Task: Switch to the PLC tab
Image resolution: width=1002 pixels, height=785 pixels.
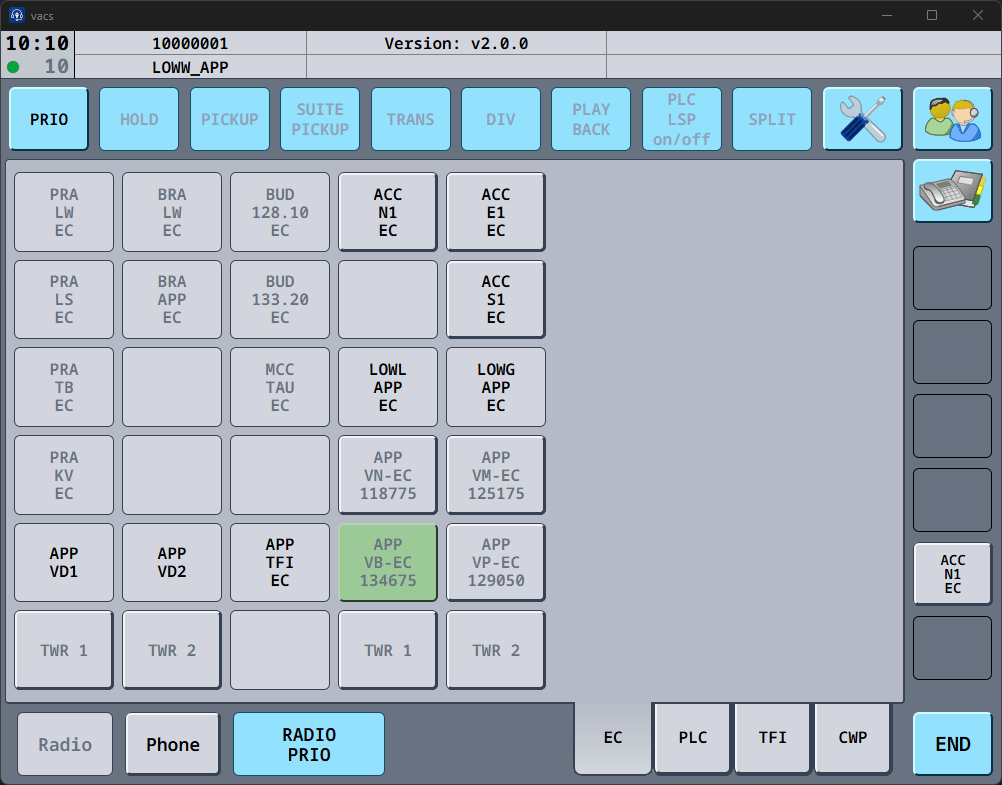Action: 693,738
